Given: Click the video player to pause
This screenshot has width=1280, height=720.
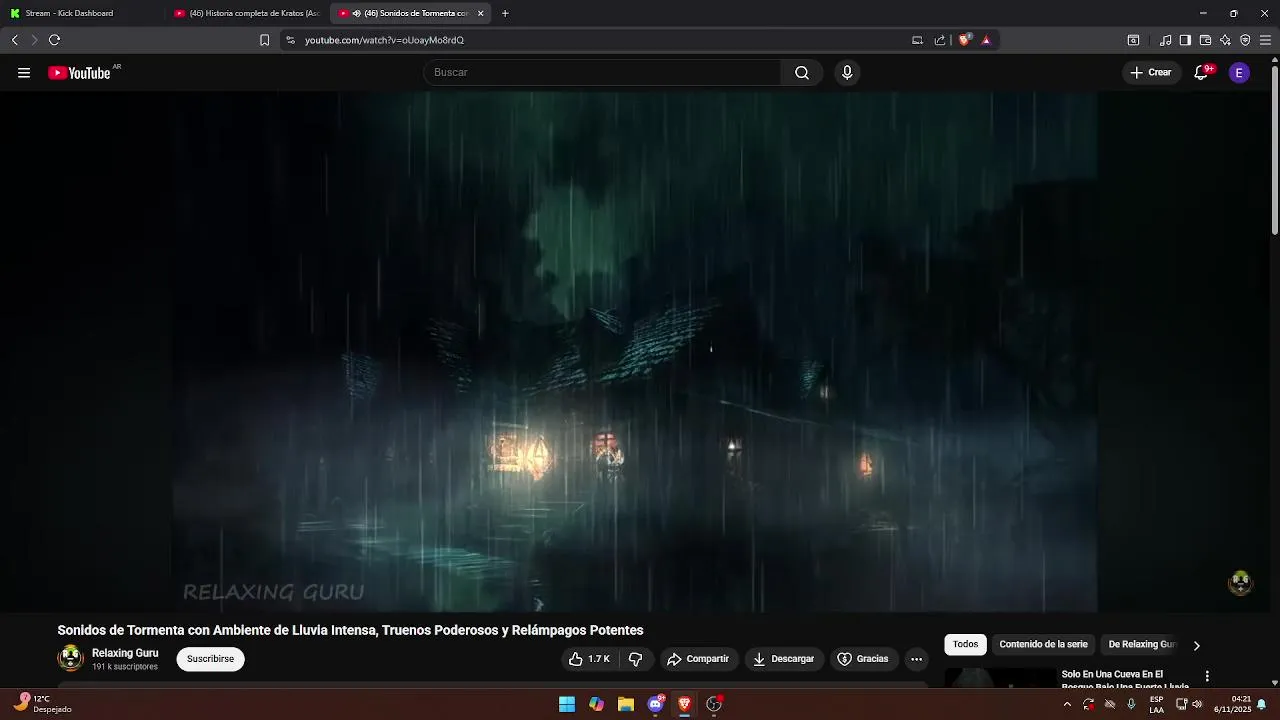Looking at the screenshot, I should 635,351.
